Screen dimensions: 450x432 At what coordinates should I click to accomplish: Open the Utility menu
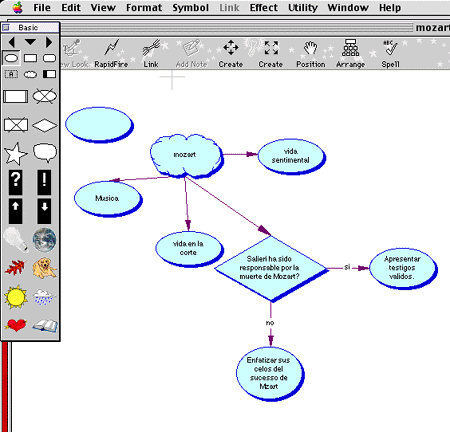click(303, 7)
